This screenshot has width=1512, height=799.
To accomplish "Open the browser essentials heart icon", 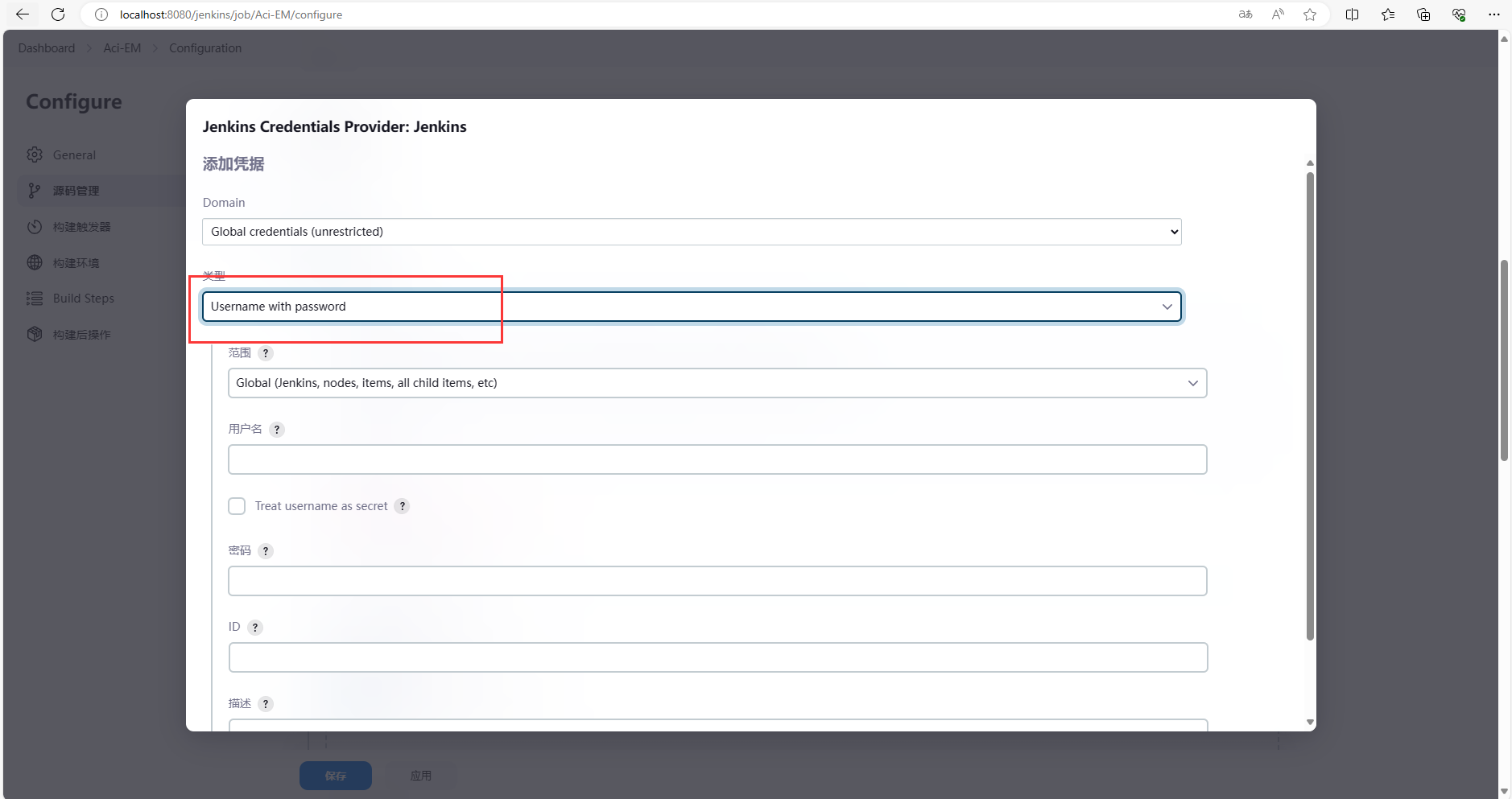I will pos(1459,14).
